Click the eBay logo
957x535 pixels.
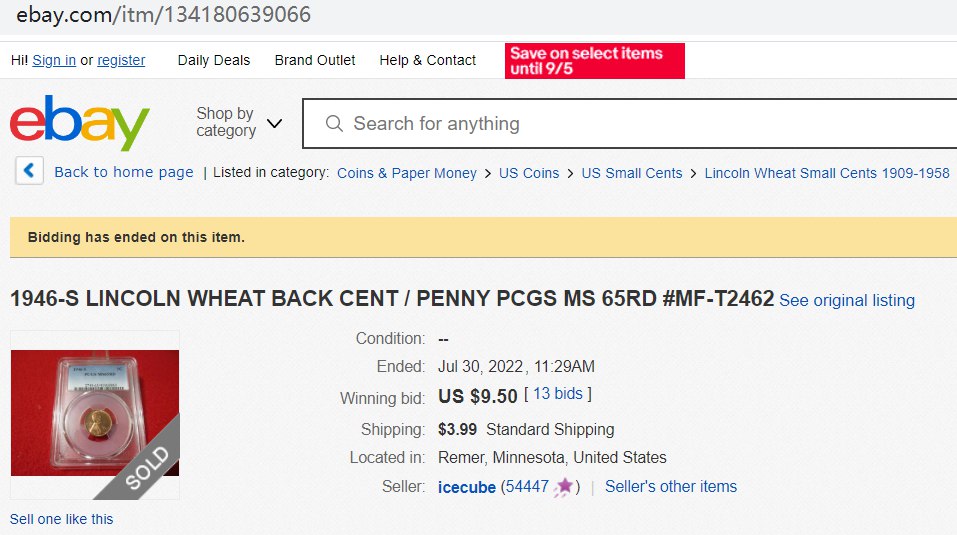click(x=80, y=123)
